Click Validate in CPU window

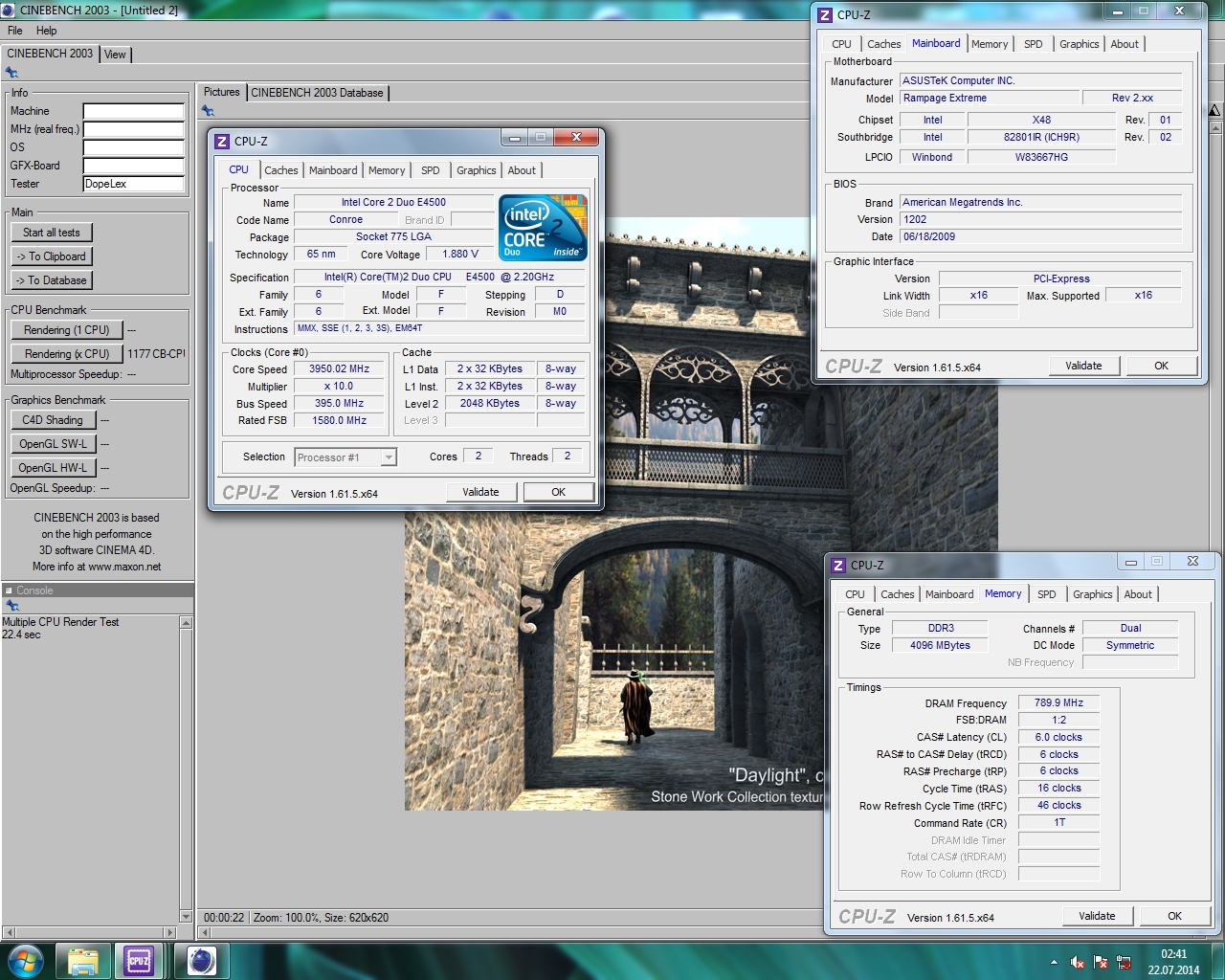pyautogui.click(x=480, y=492)
